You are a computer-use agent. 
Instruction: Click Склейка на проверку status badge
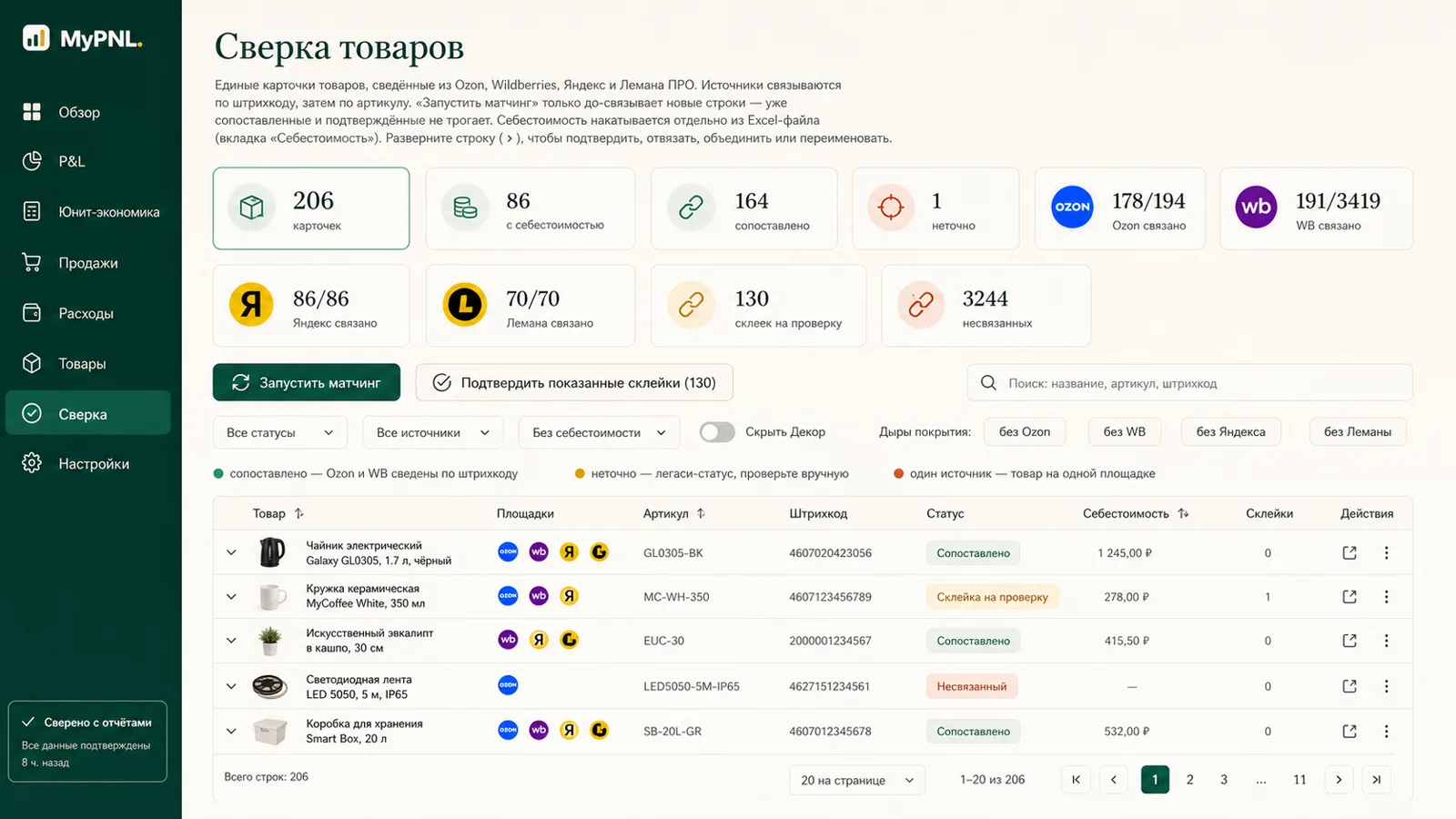[x=992, y=597]
